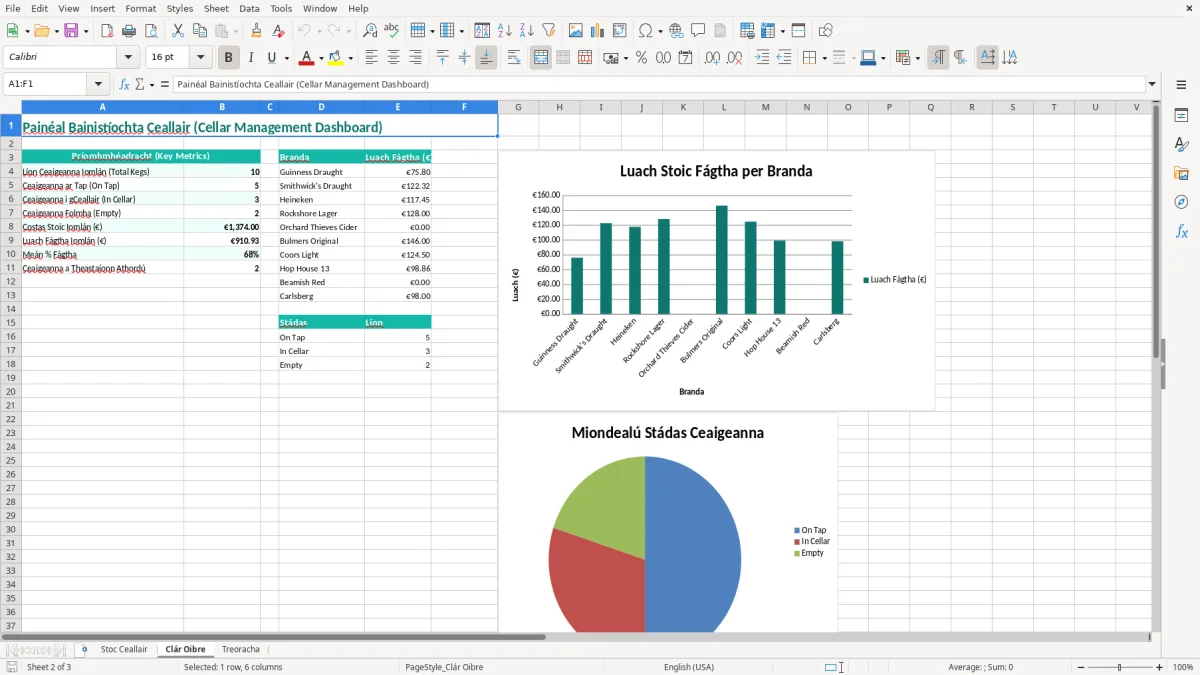The image size is (1200, 675).
Task: Click the Print icon
Action: point(129,31)
